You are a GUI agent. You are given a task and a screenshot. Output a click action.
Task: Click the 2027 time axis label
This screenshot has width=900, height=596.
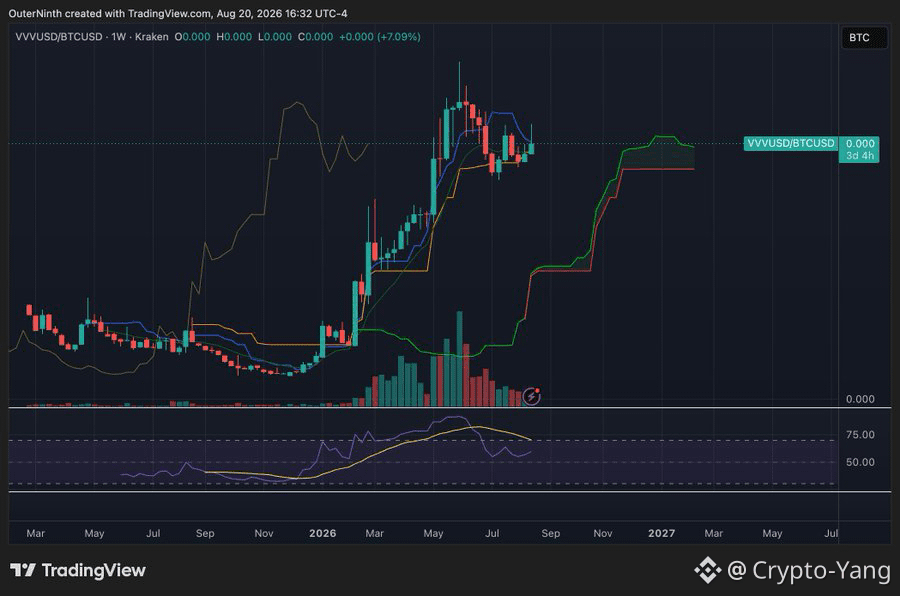click(x=662, y=533)
